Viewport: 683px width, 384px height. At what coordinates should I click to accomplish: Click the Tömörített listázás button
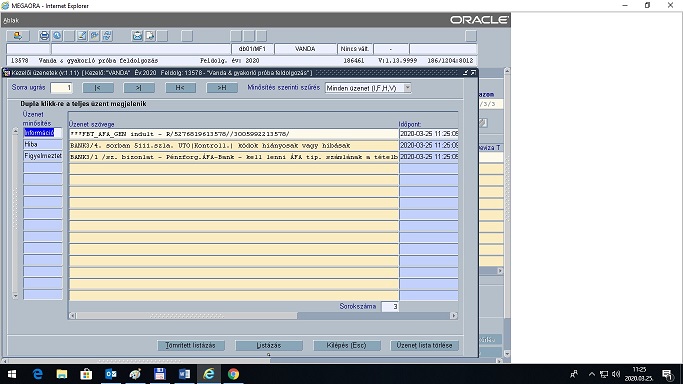coord(191,345)
